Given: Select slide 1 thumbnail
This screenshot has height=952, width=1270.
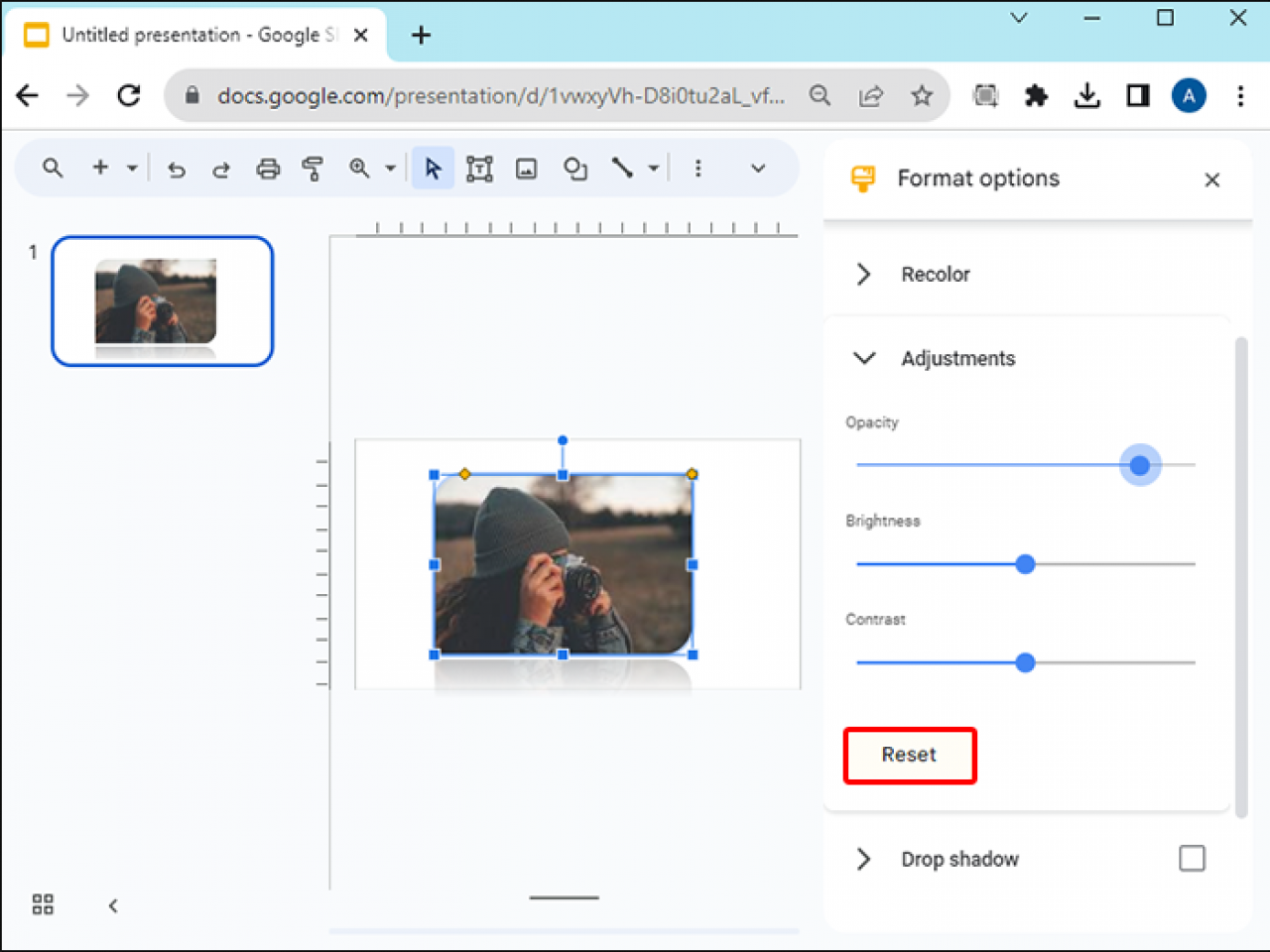Looking at the screenshot, I should [162, 300].
